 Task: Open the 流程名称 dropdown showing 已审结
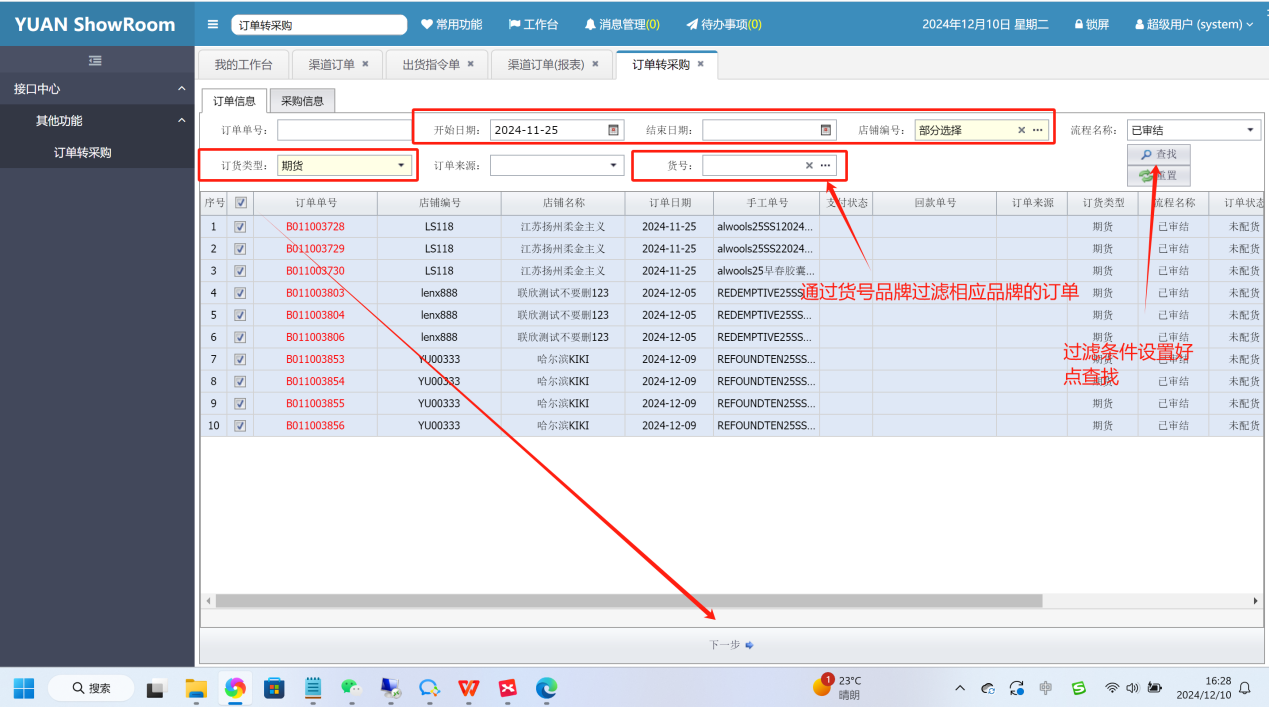[1194, 130]
